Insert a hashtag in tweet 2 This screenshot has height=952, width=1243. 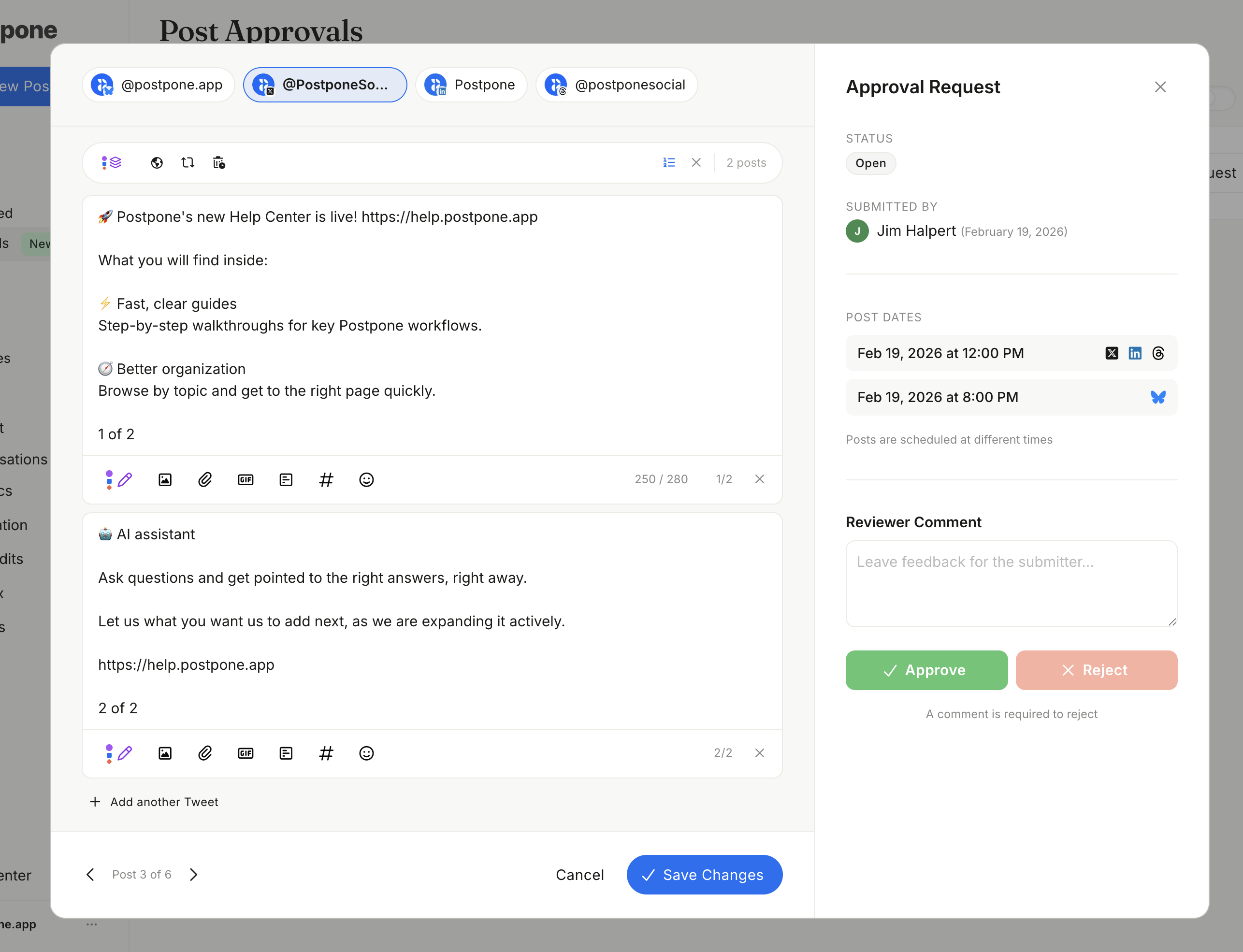tap(326, 753)
